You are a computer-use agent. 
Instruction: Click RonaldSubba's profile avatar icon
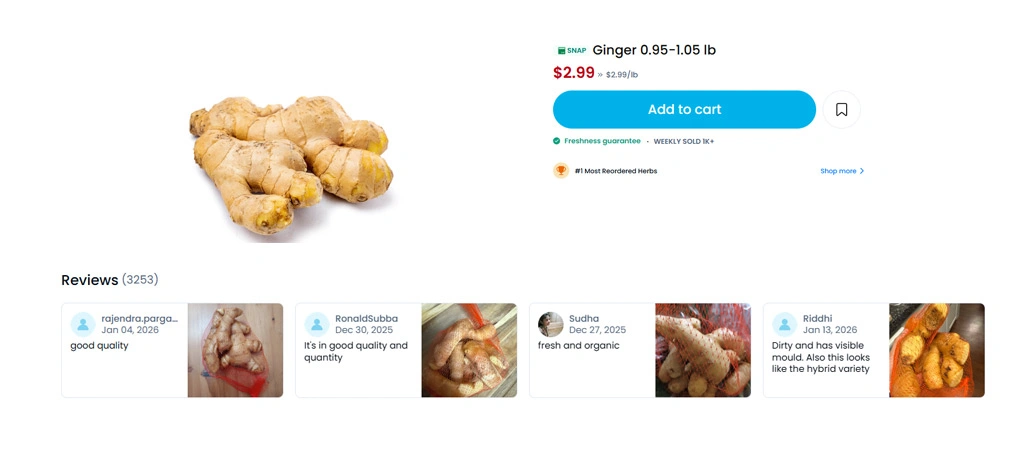pyautogui.click(x=317, y=325)
